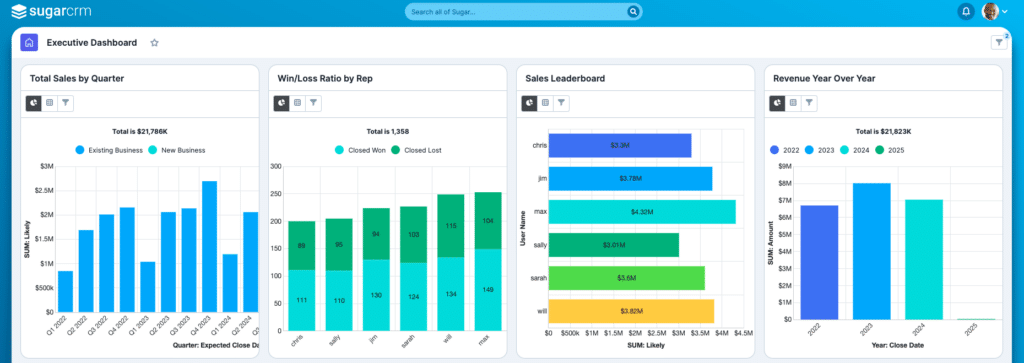Click the Sales Leaderboard title
1024x363 pixels.
pyautogui.click(x=565, y=78)
